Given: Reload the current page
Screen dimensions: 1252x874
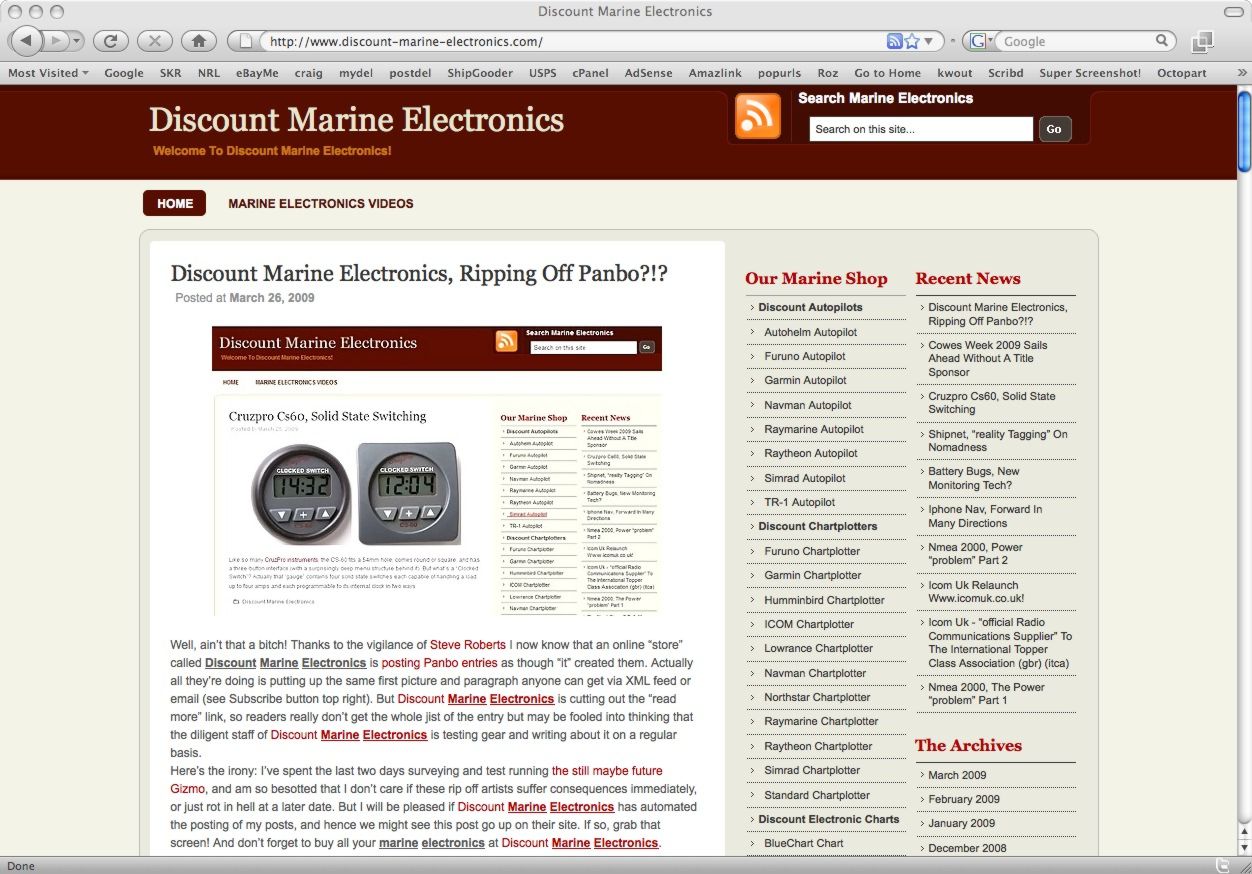Looking at the screenshot, I should pyautogui.click(x=110, y=41).
